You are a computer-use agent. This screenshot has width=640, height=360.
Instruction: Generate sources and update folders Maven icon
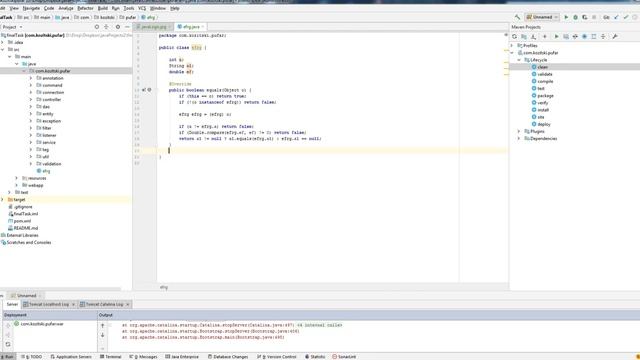(524, 37)
